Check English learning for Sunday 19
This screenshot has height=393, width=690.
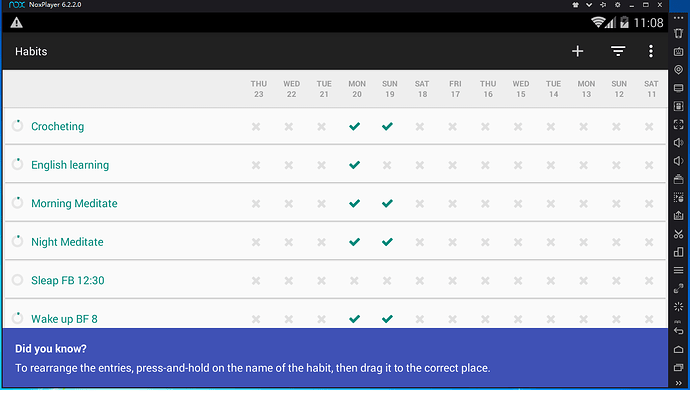click(x=387, y=165)
